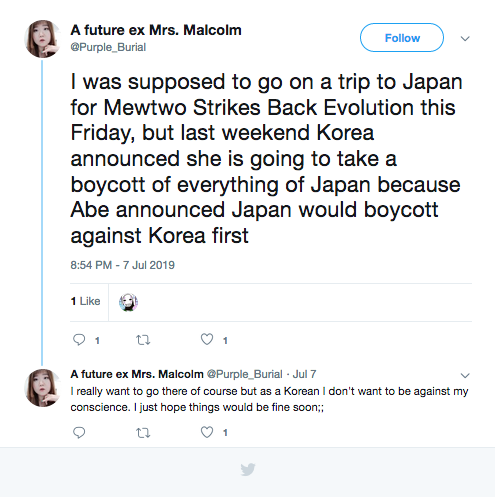Expand the main tweet options chevron

[x=465, y=38]
